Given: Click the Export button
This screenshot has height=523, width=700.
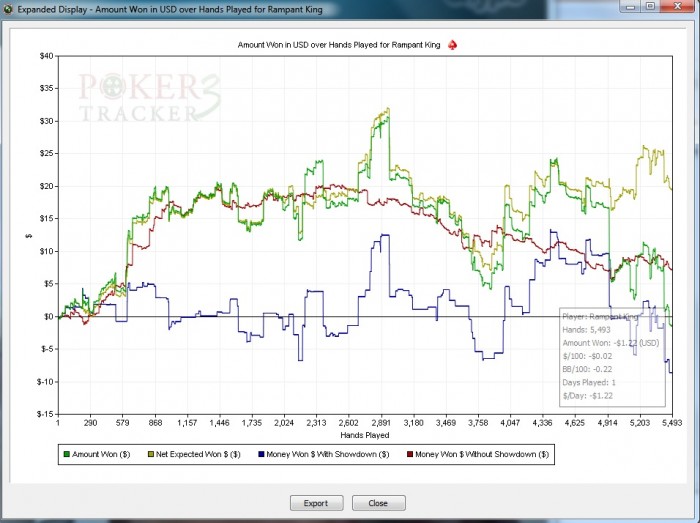Looking at the screenshot, I should pos(317,503).
